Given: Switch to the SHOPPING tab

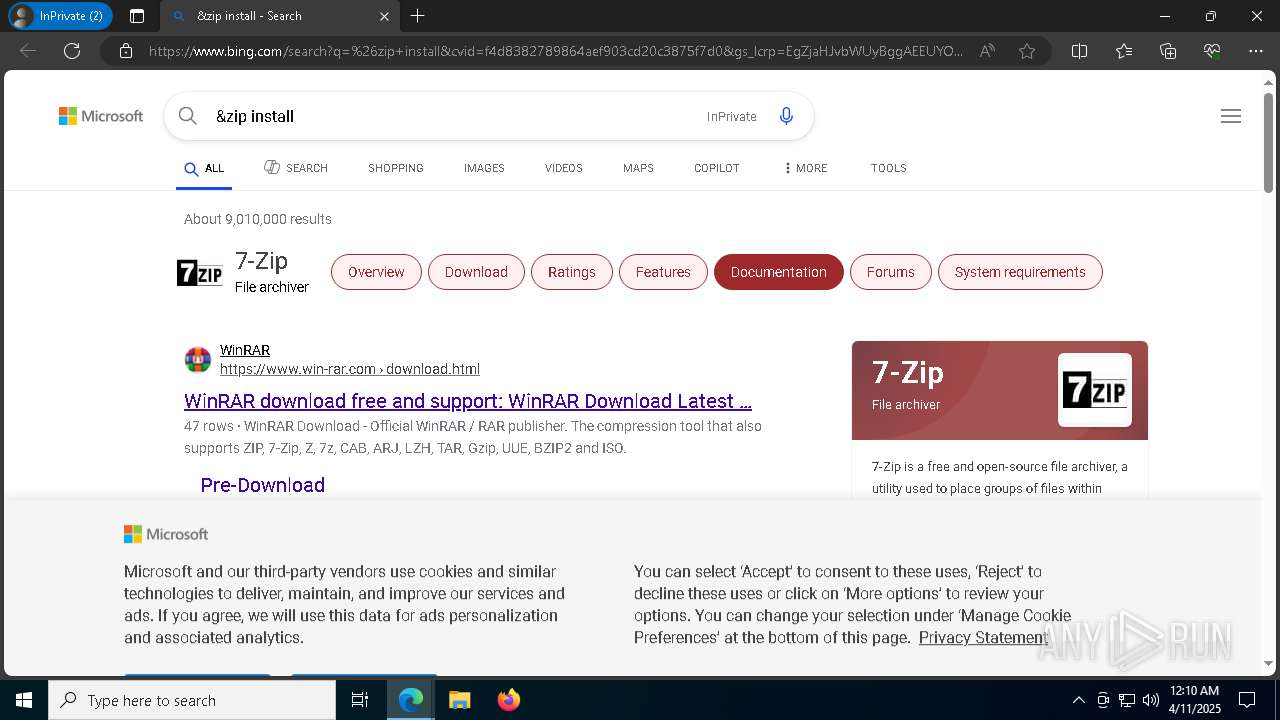Looking at the screenshot, I should (x=396, y=168).
